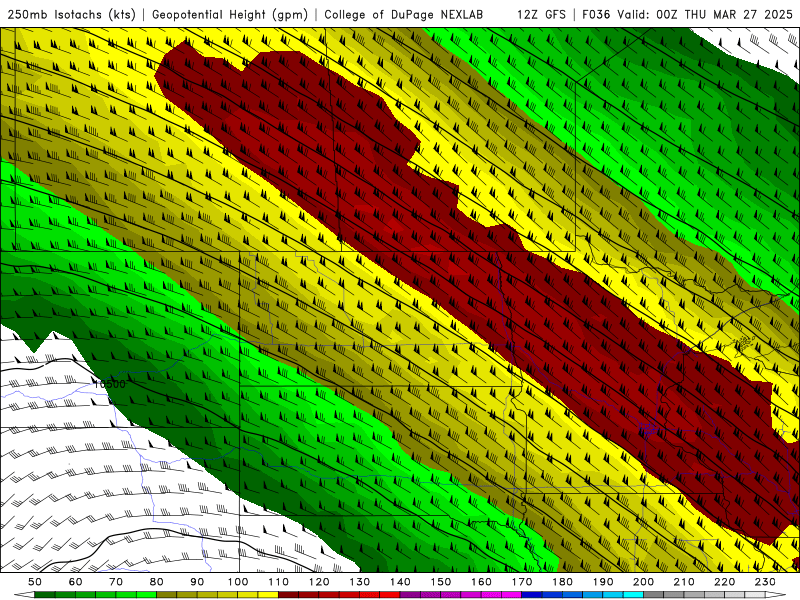Image resolution: width=800 pixels, height=600 pixels.
Task: Click legend value 190
Action: click(x=603, y=582)
